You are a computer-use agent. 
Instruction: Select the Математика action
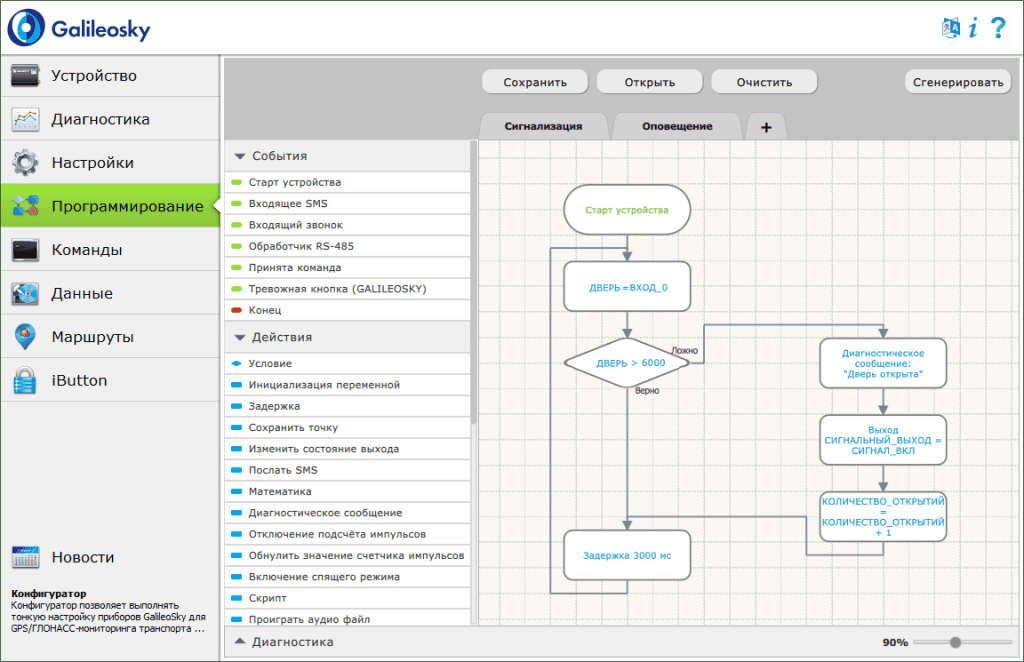tap(347, 492)
